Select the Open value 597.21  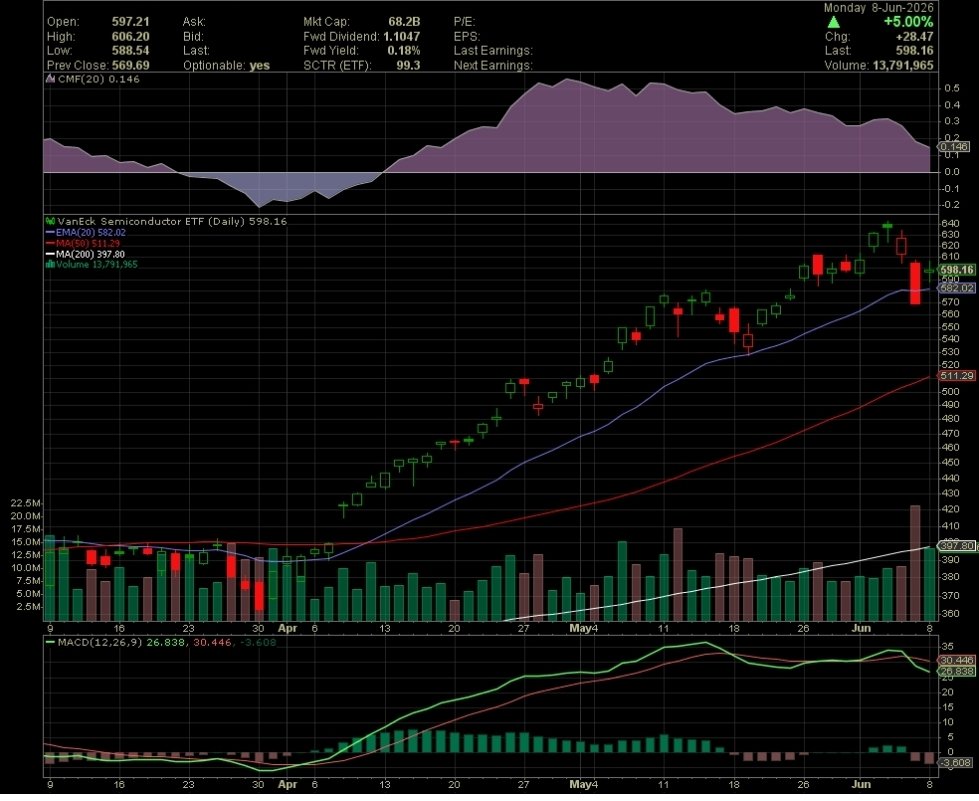pyautogui.click(x=130, y=22)
